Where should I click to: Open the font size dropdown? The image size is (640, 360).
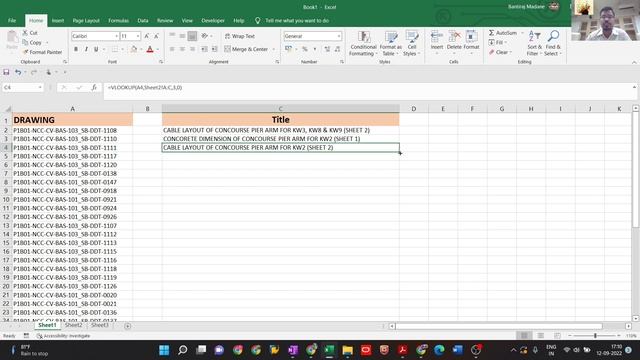138,36
